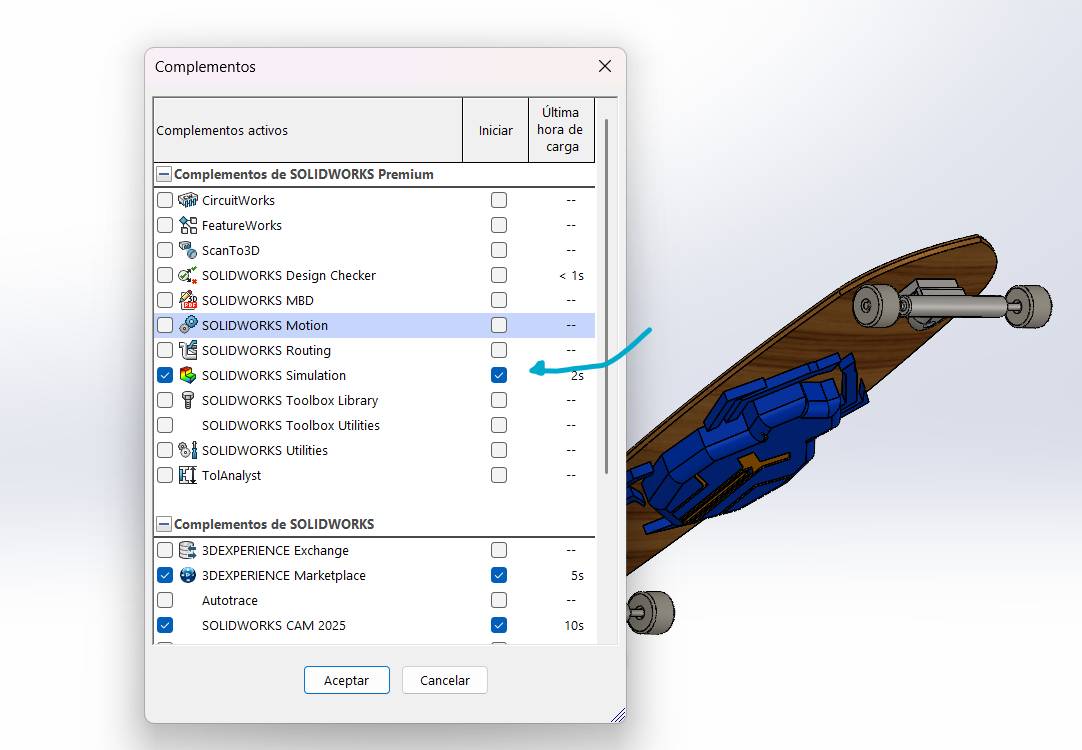Click the FeatureWorks add-in icon
This screenshot has width=1082, height=750.
(188, 225)
